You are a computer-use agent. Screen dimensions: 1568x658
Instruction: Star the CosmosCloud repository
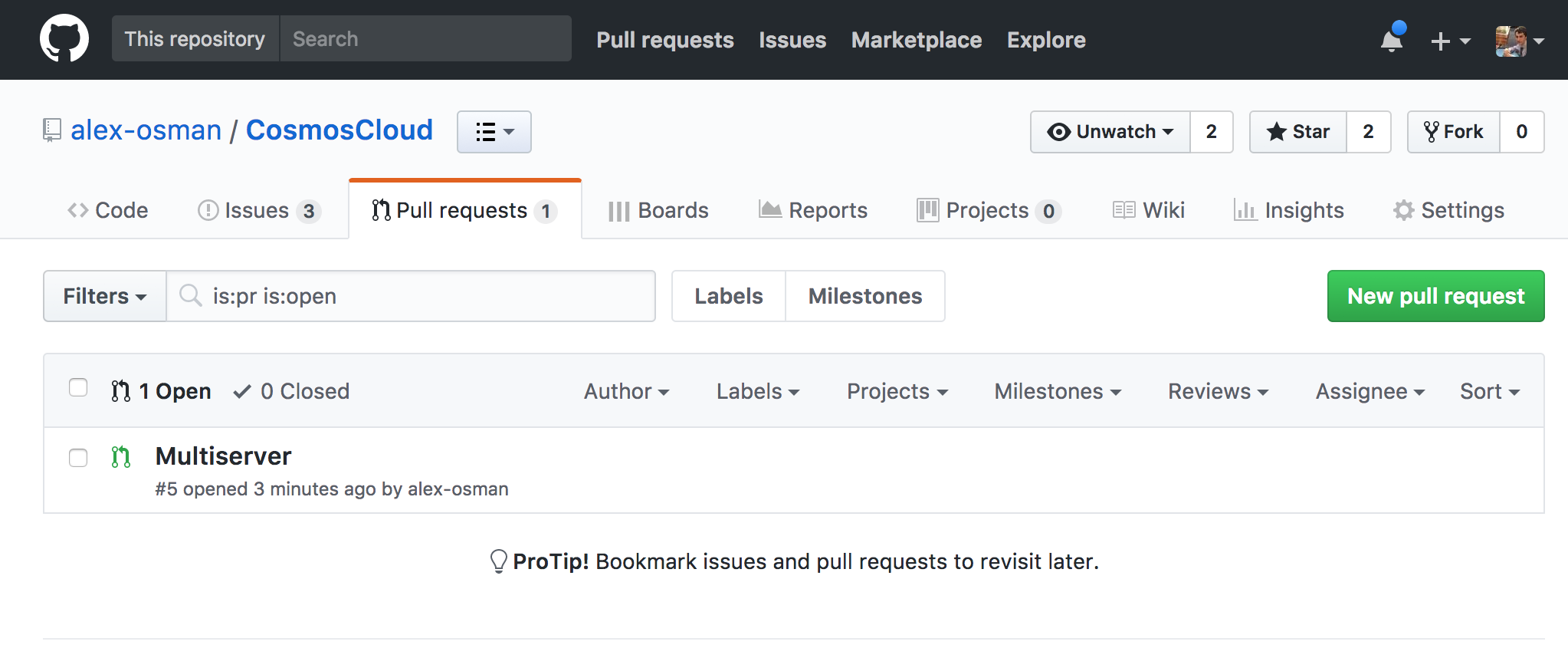[1298, 132]
